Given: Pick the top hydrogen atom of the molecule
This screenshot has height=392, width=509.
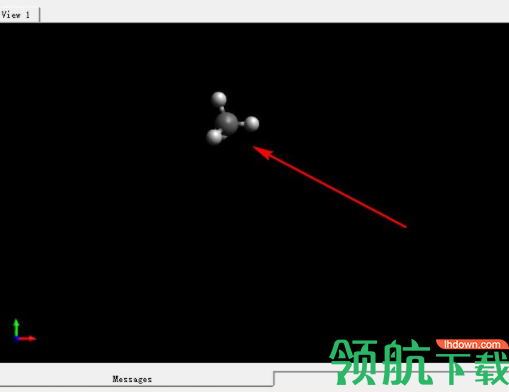Looking at the screenshot, I should [x=219, y=99].
